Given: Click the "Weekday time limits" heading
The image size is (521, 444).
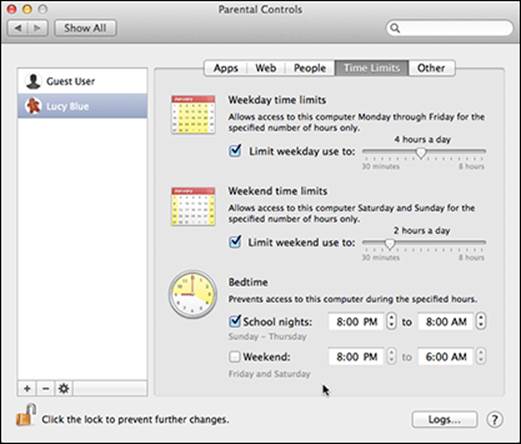Looking at the screenshot, I should click(x=277, y=100).
